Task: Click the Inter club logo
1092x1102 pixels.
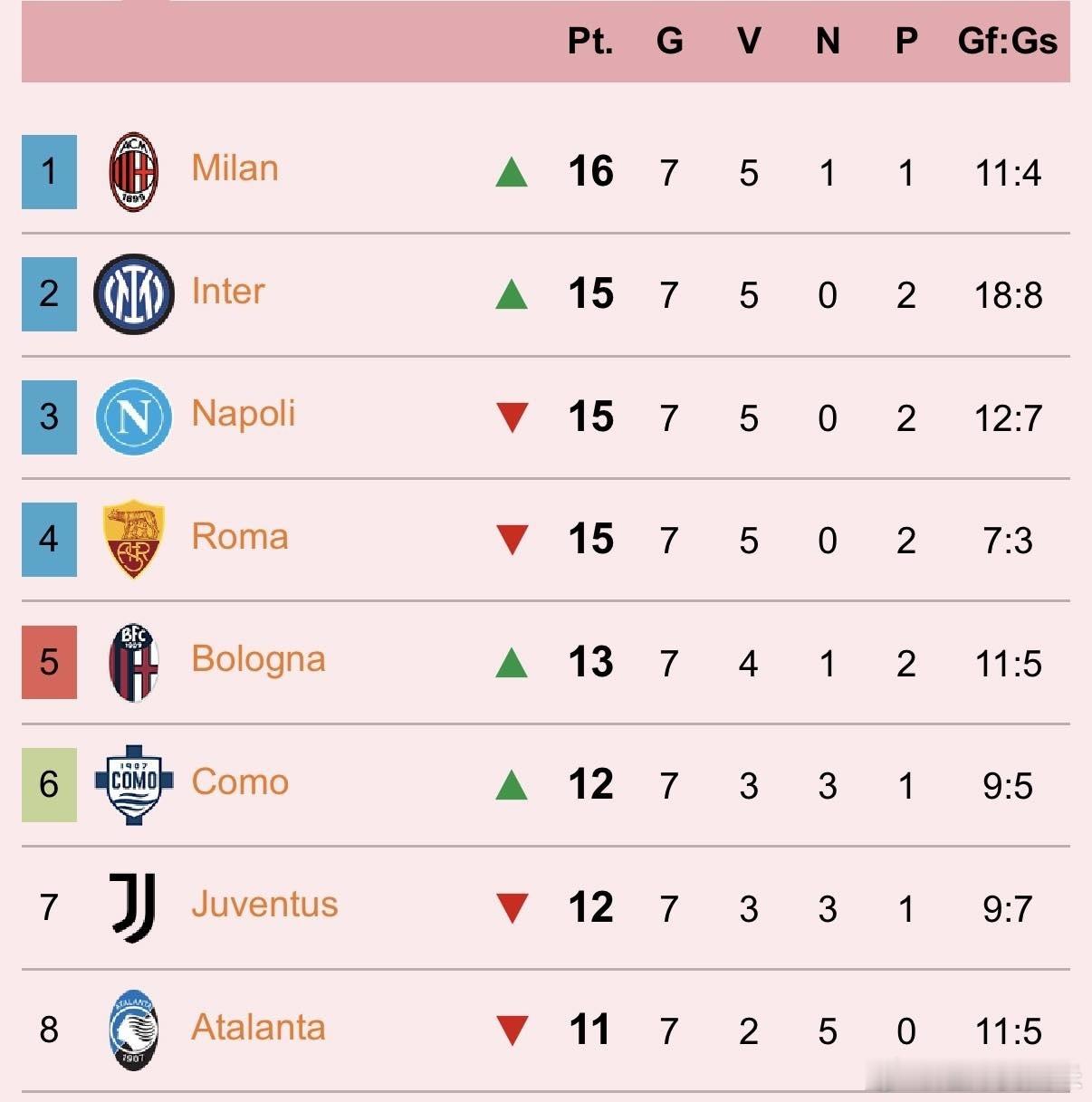Action: pyautogui.click(x=134, y=294)
